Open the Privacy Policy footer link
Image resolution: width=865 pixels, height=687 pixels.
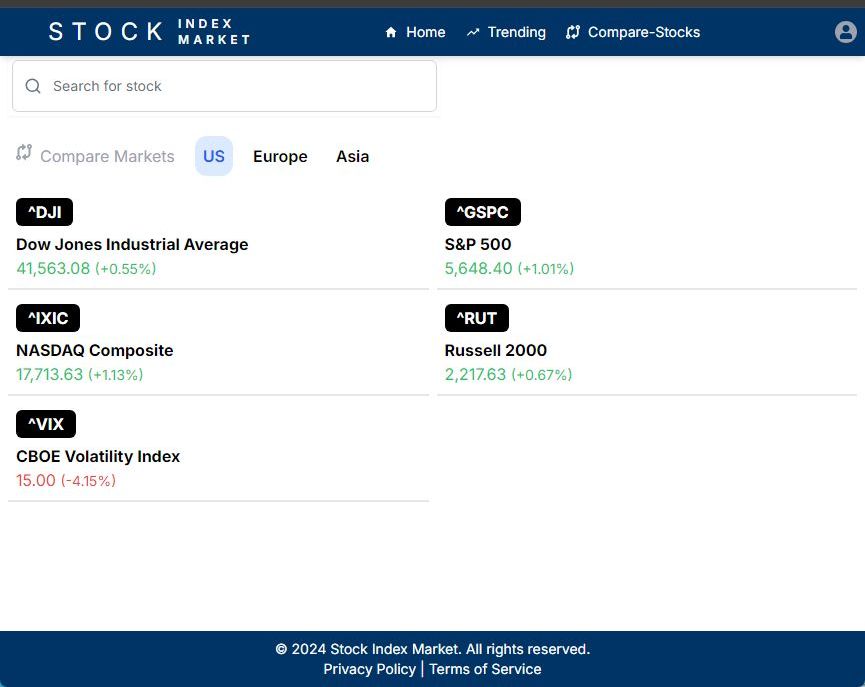click(x=370, y=669)
